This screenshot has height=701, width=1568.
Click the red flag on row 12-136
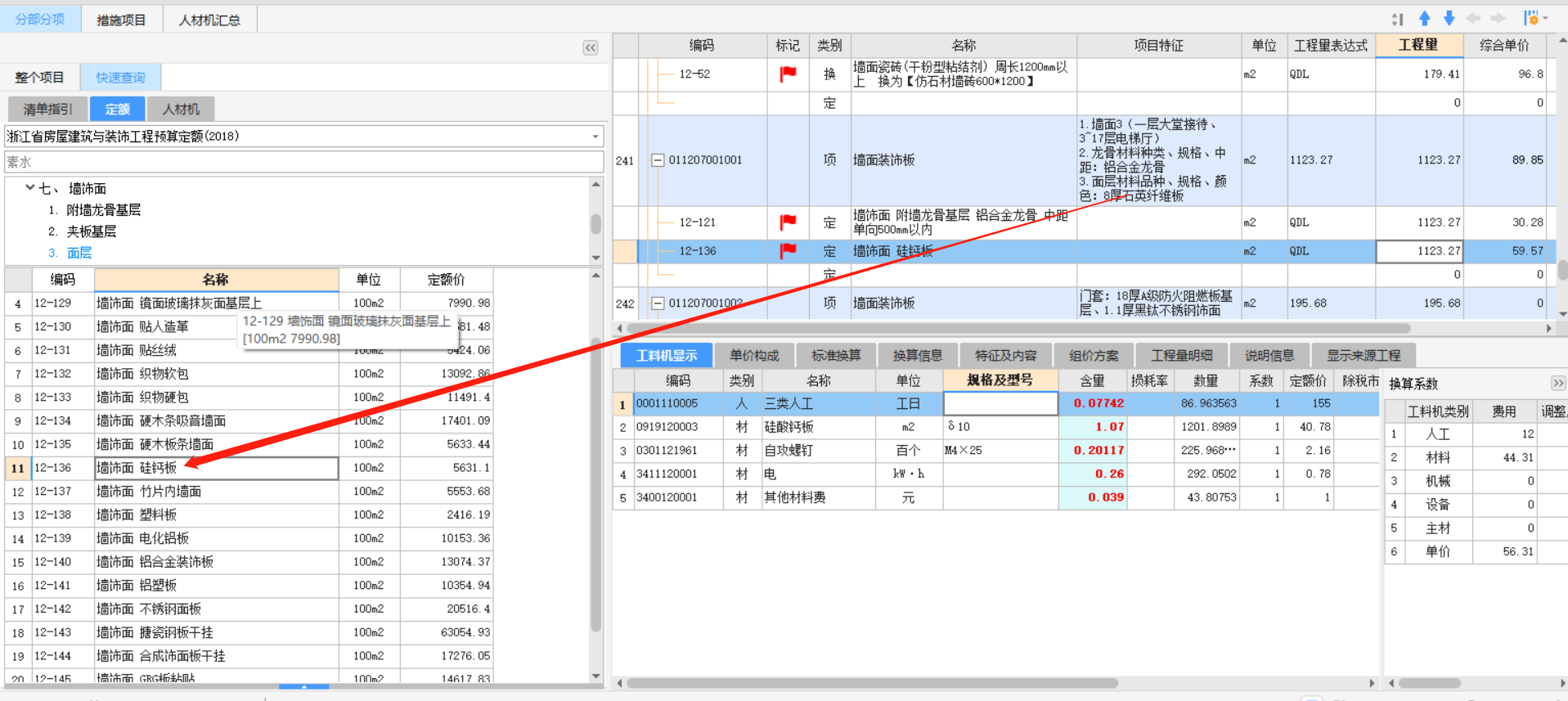click(788, 251)
